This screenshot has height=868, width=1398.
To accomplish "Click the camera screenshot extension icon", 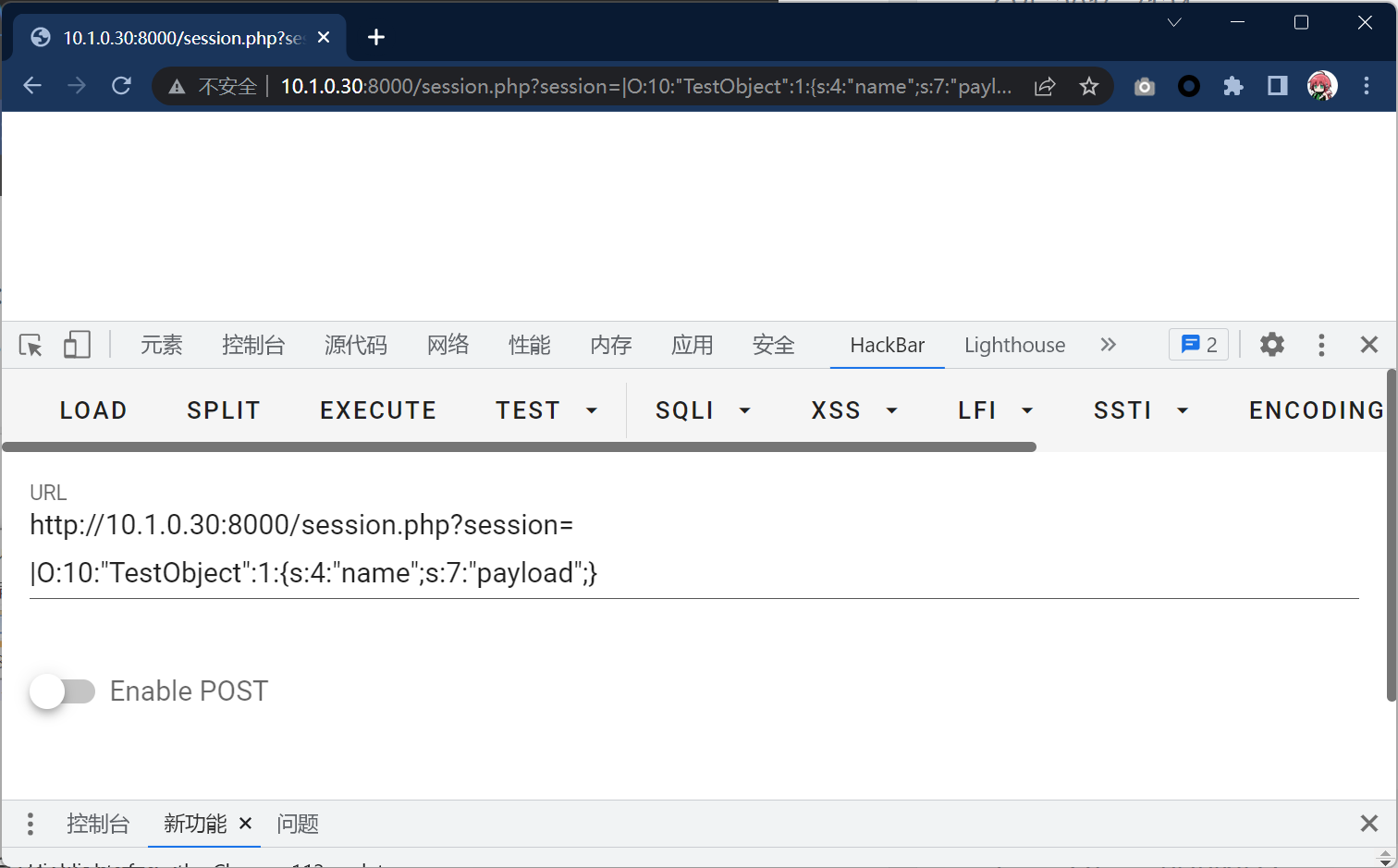I will (x=1145, y=86).
